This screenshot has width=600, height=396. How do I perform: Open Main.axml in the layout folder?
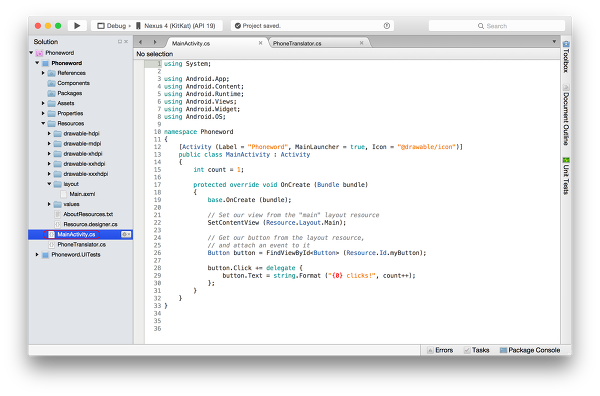click(82, 194)
